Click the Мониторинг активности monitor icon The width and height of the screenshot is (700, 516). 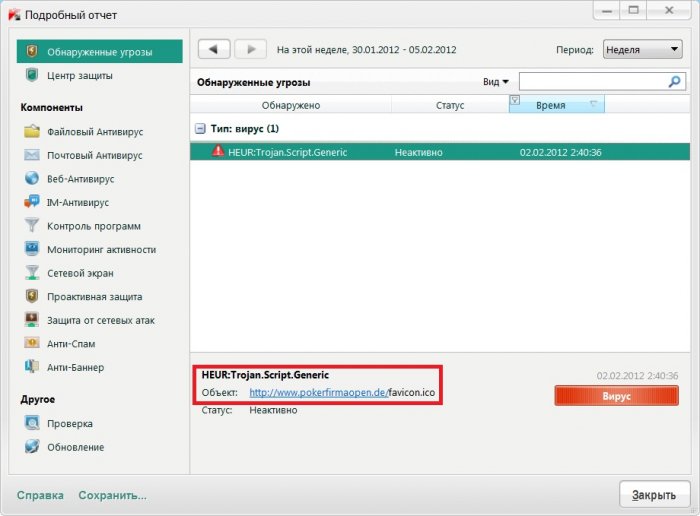point(32,249)
